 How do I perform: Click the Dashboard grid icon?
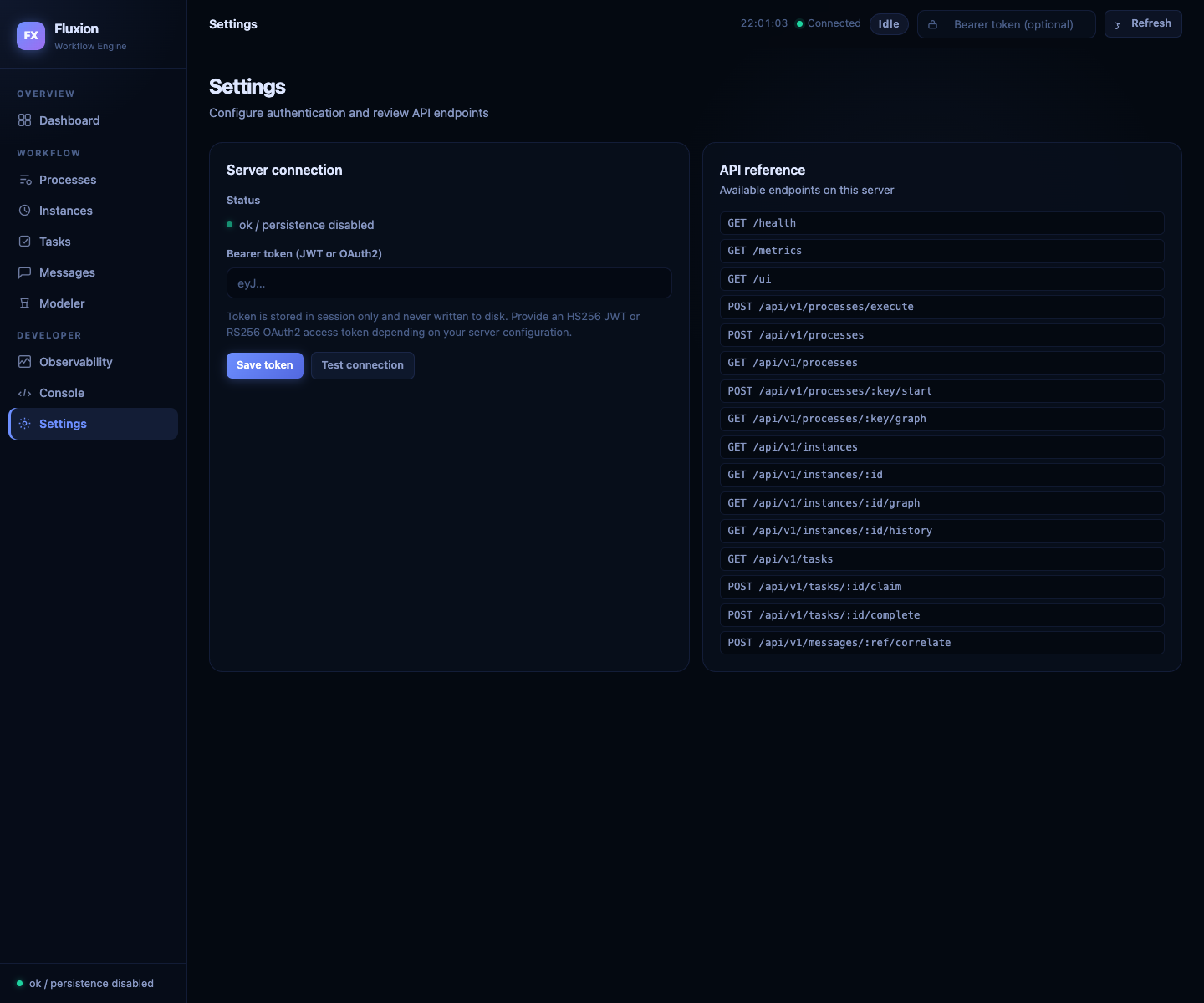pyautogui.click(x=24, y=120)
